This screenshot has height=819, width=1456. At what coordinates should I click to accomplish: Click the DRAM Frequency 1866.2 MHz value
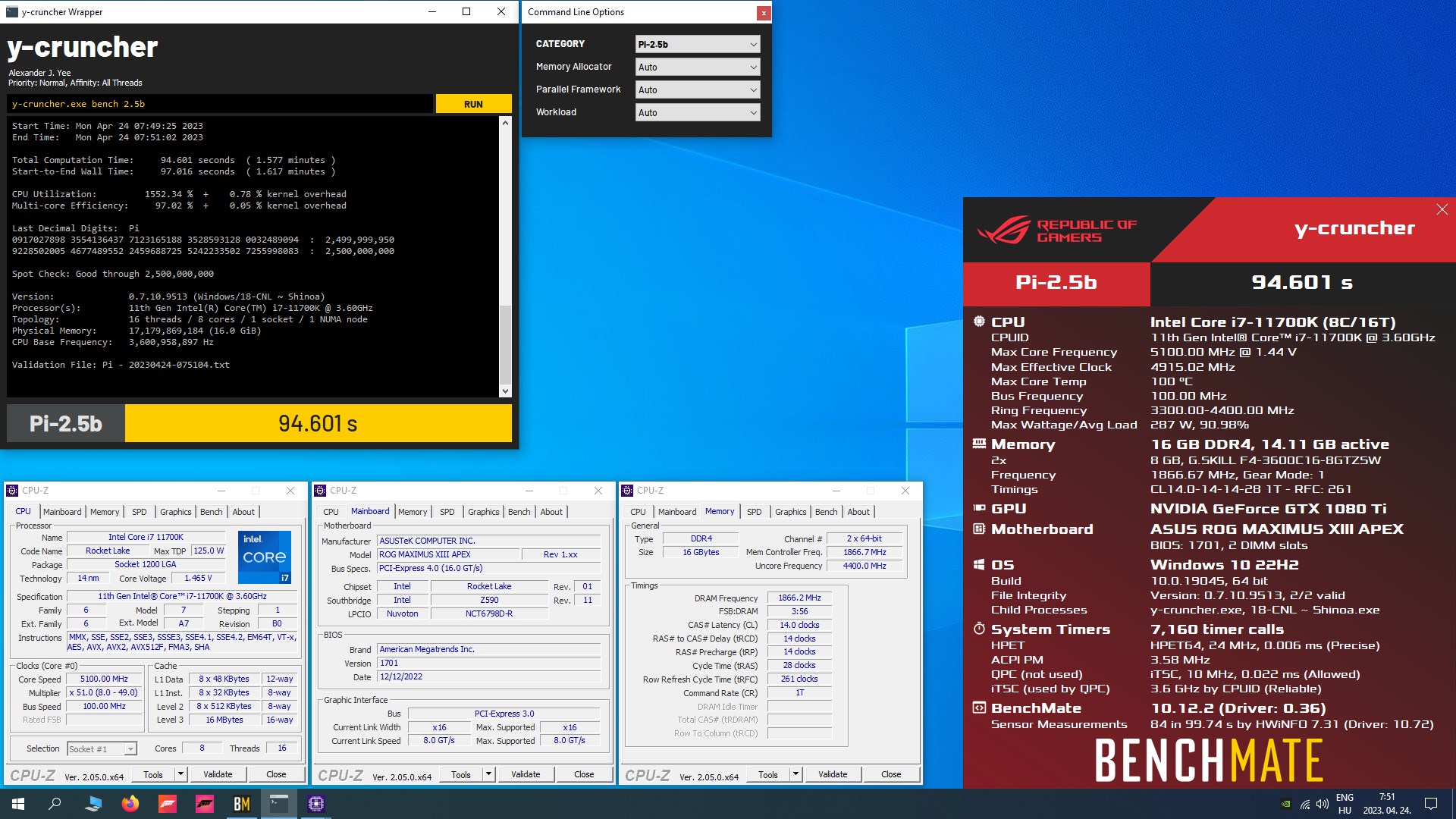click(799, 598)
